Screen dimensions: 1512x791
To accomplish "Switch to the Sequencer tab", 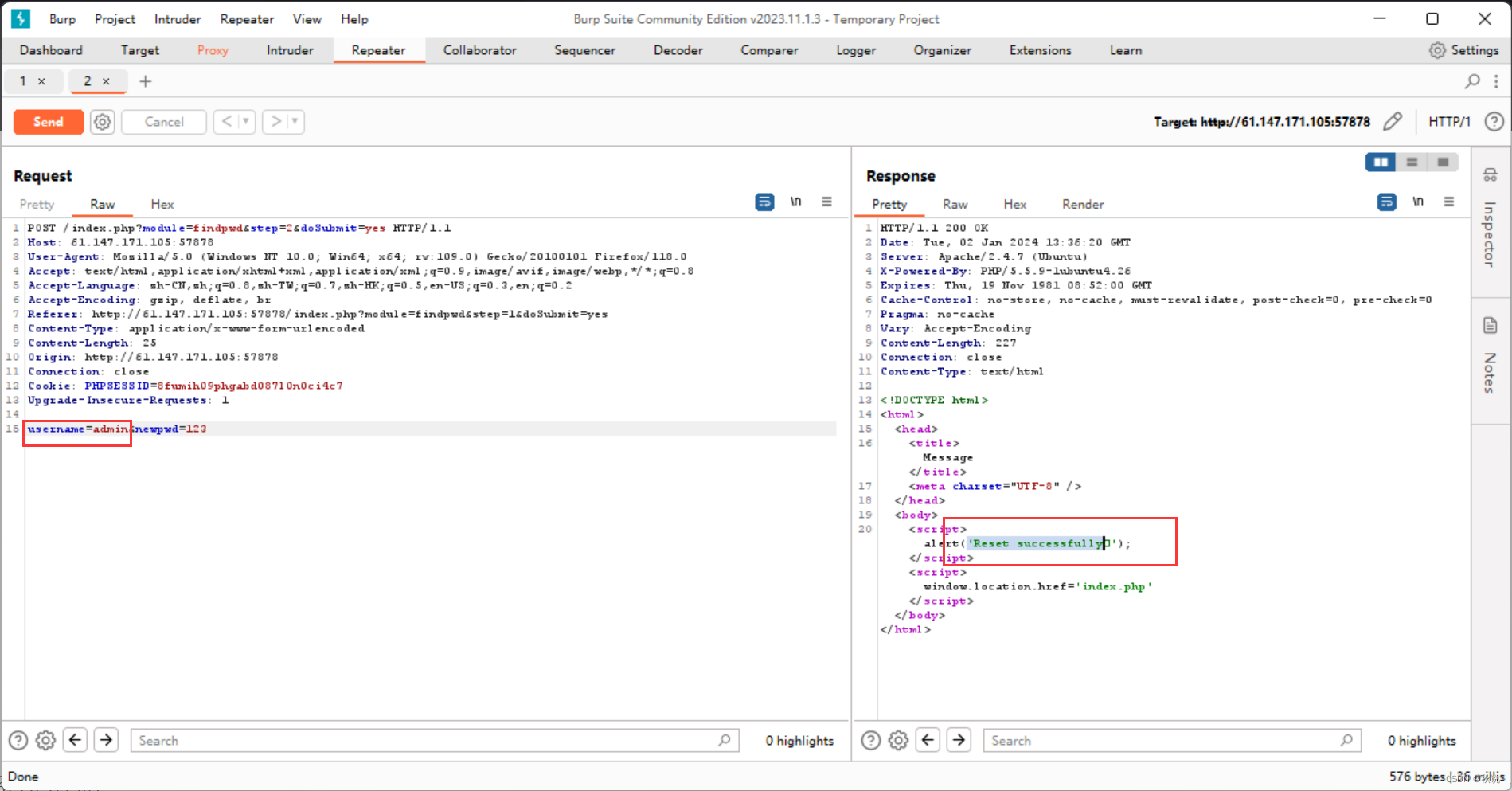I will coord(584,50).
